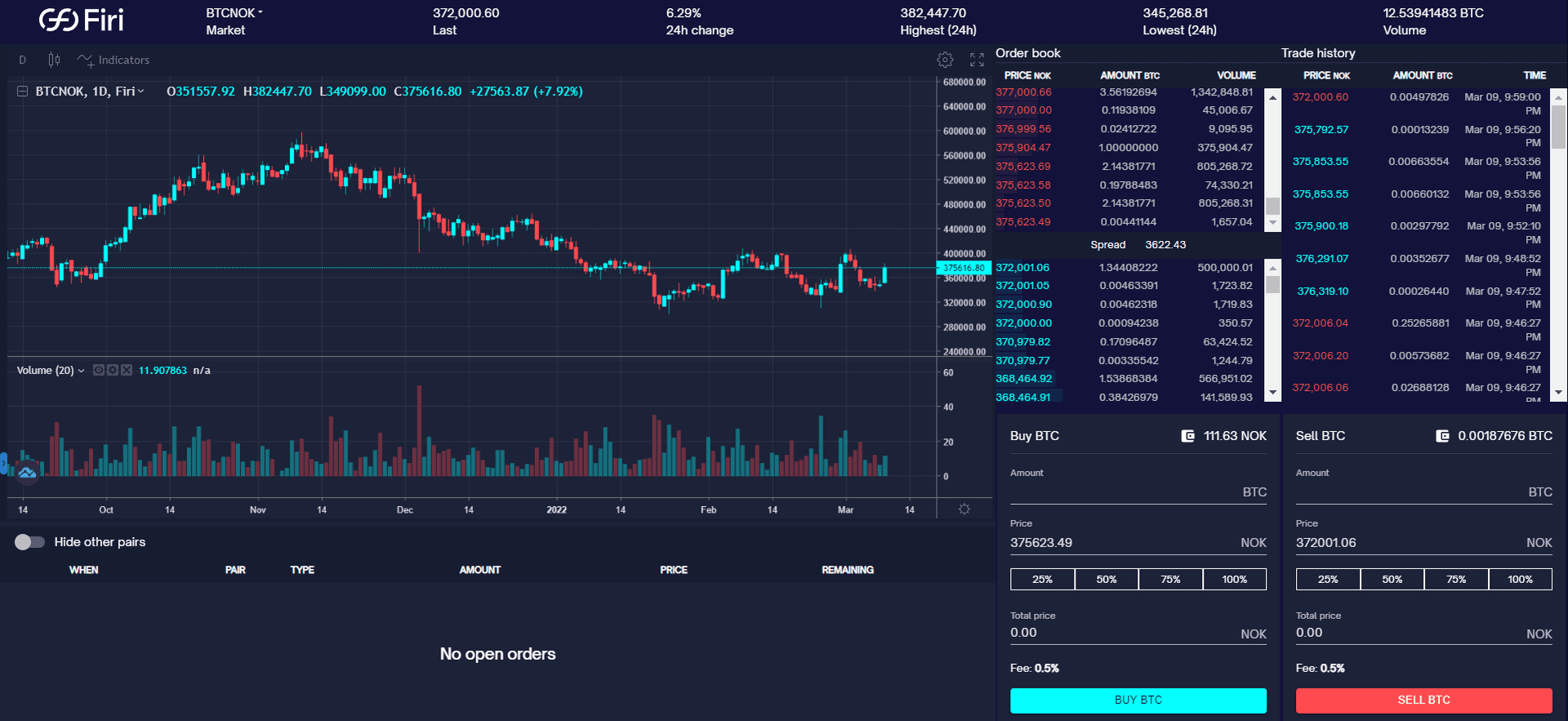Expand the BTCNOK, 1D, Firi legend chevron

(141, 91)
